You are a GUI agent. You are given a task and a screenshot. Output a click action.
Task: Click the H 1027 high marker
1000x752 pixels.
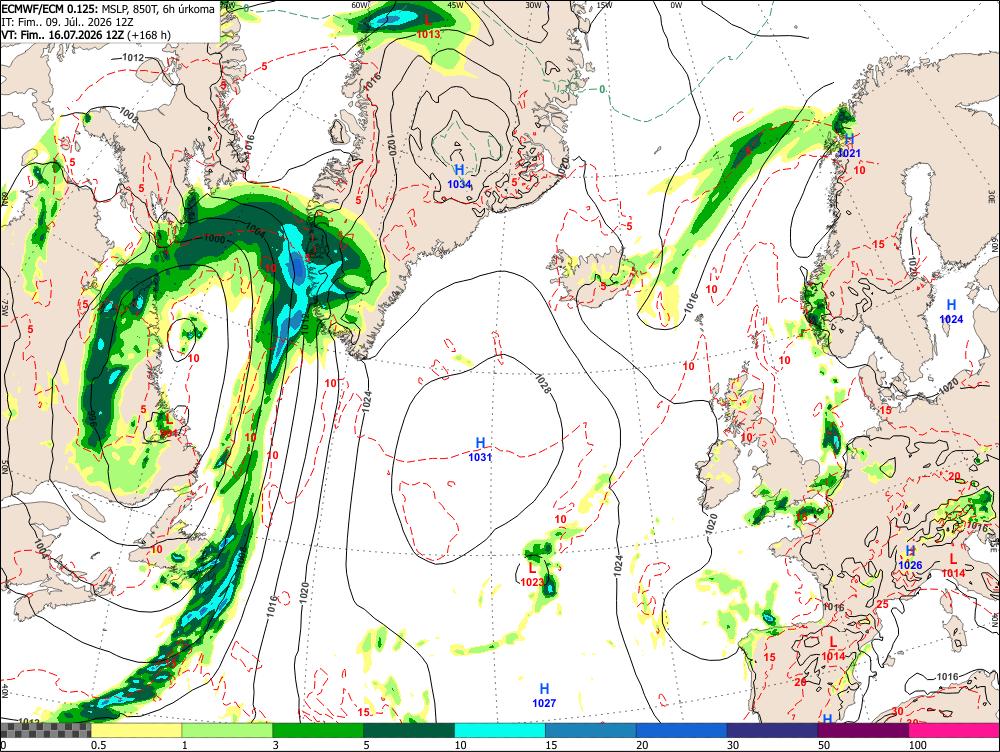(x=544, y=695)
